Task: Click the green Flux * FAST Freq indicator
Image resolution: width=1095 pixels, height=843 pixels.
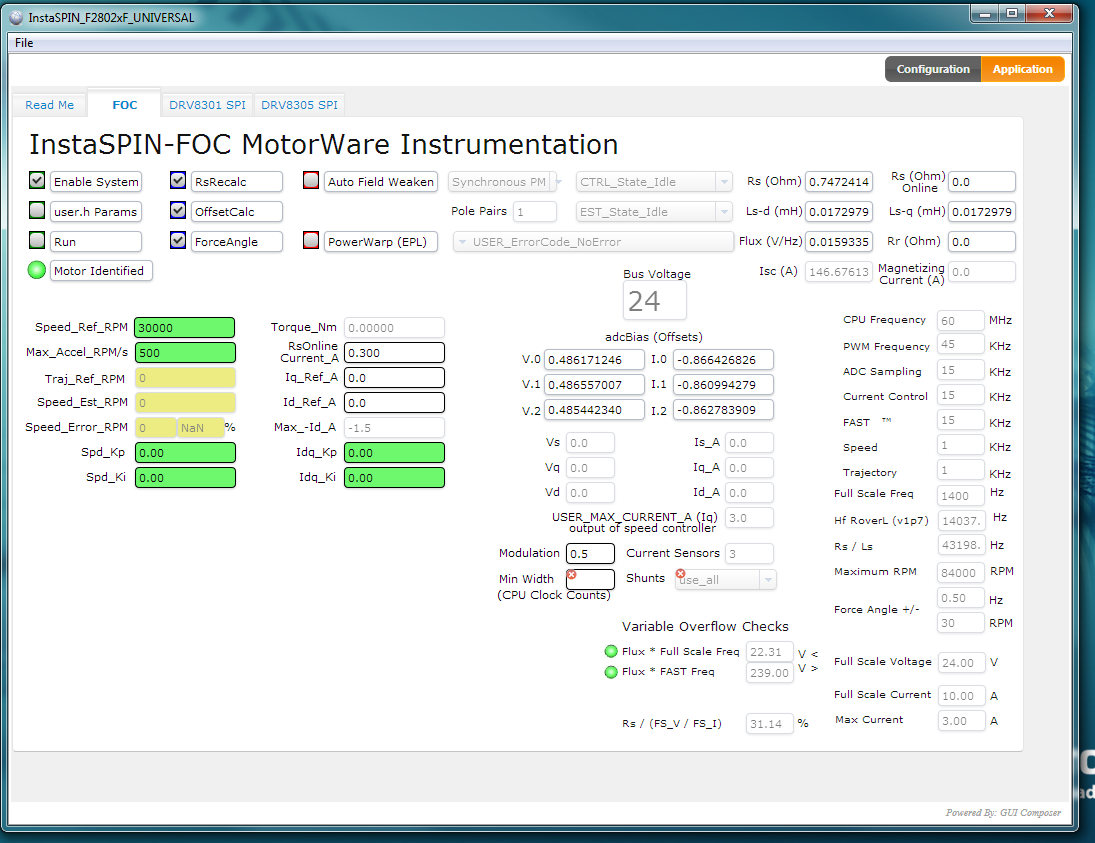Action: 611,672
